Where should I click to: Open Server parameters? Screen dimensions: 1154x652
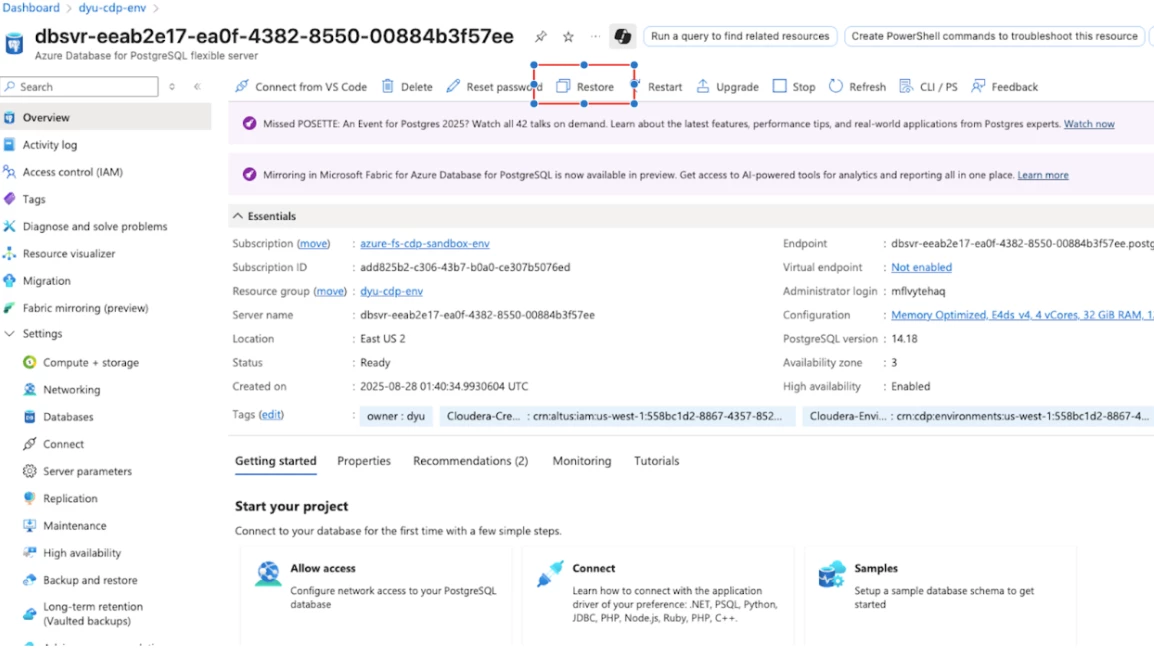click(x=87, y=472)
